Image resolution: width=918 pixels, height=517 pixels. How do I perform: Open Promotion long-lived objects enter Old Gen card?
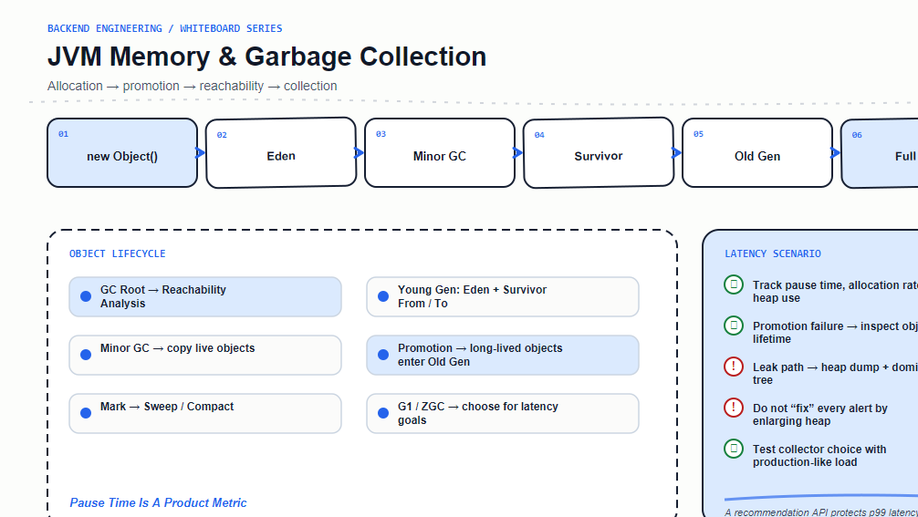click(x=503, y=355)
